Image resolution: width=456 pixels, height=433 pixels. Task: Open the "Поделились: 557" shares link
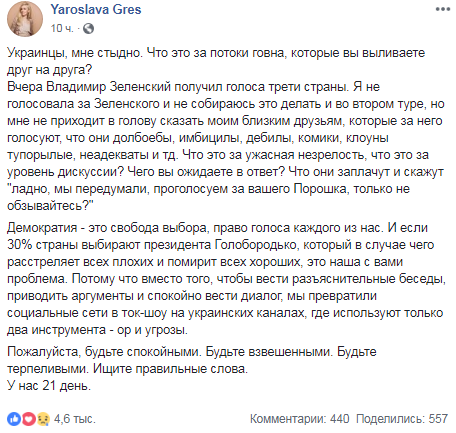click(x=402, y=419)
